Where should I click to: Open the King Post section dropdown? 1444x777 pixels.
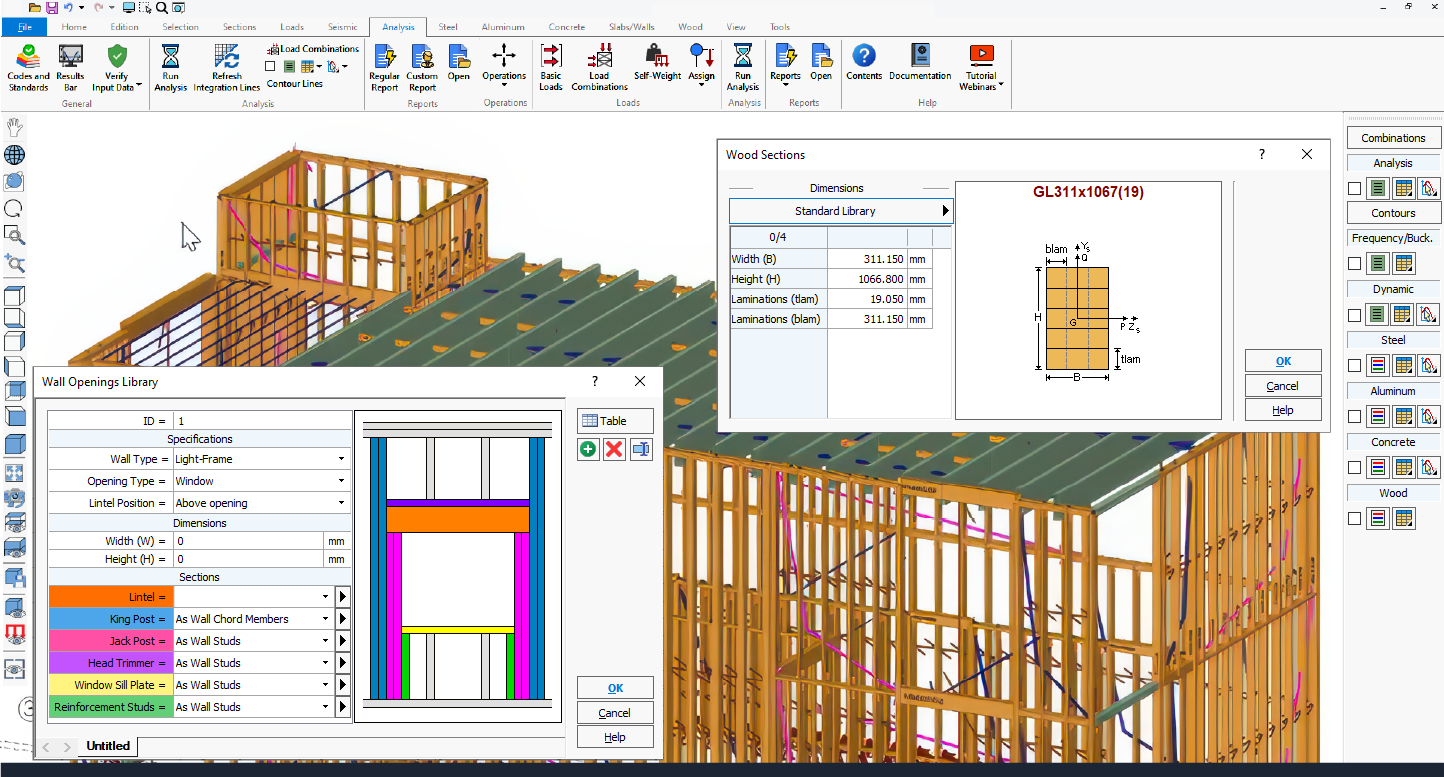click(254, 619)
